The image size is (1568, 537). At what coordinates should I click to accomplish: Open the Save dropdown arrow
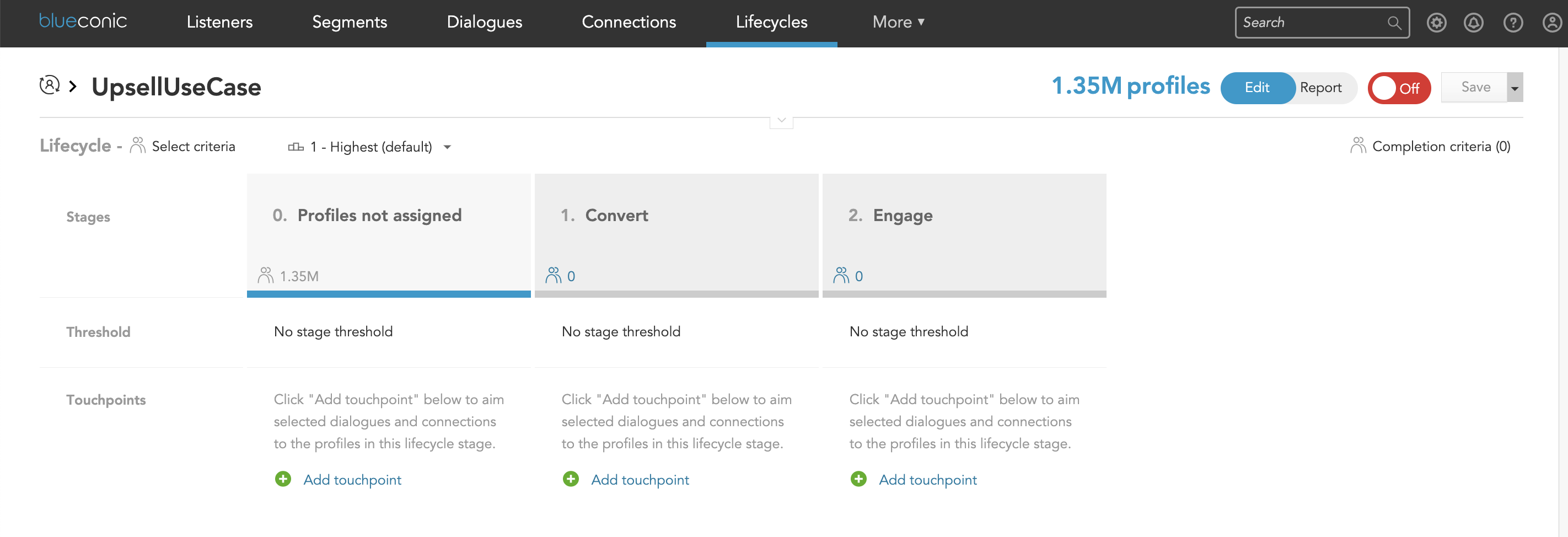tap(1515, 88)
